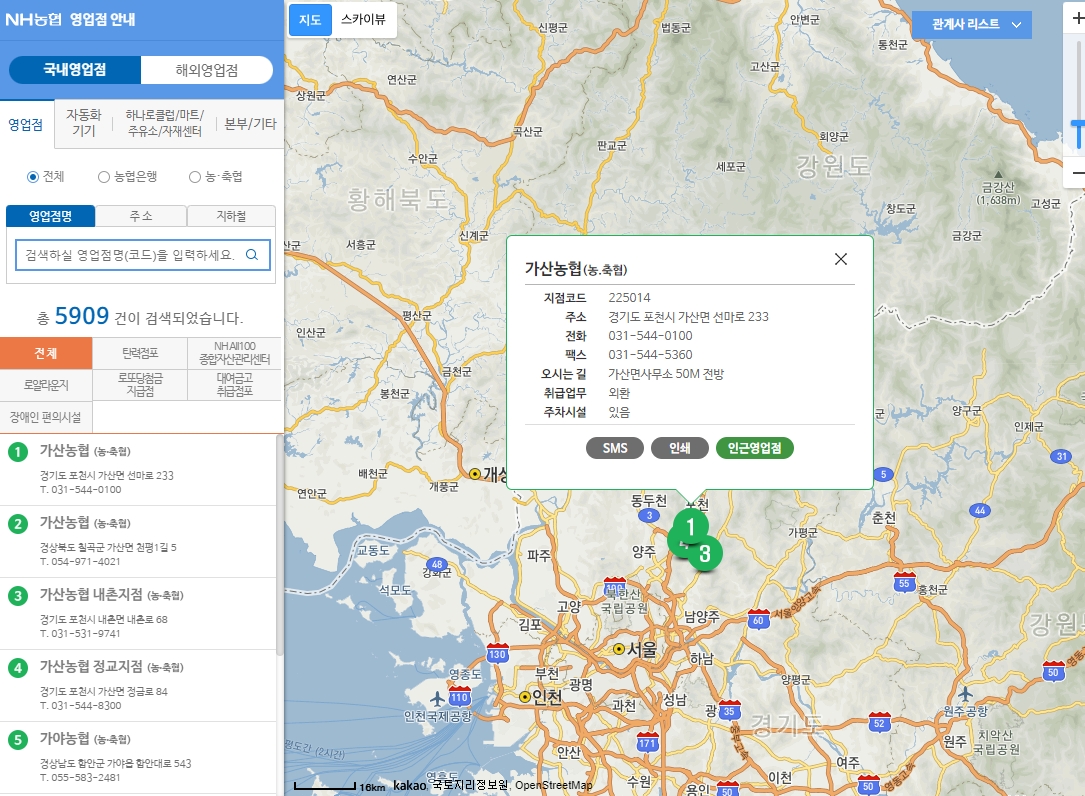
Task: Click 인근영업점 button in popup
Action: point(754,448)
